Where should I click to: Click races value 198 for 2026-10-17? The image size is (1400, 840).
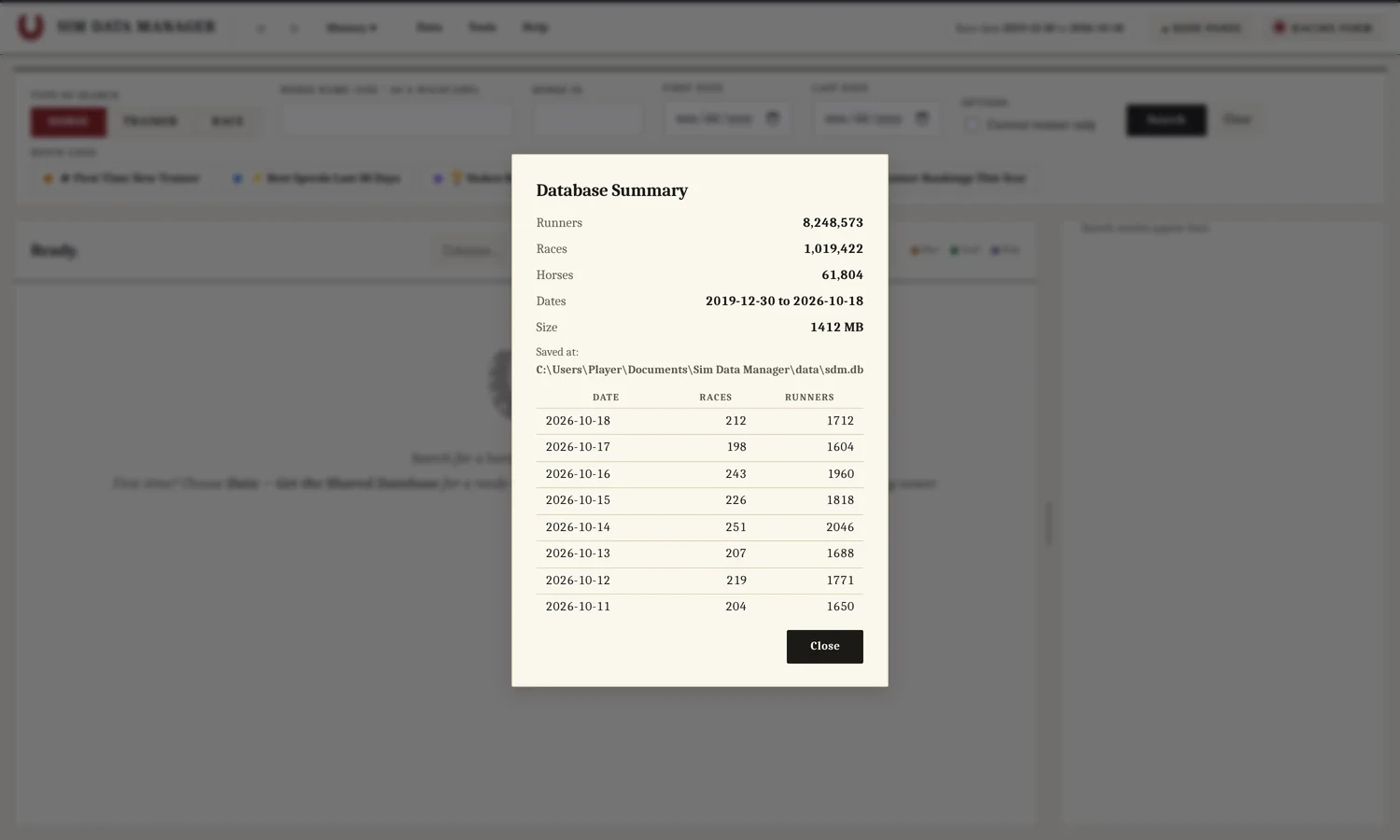[736, 447]
